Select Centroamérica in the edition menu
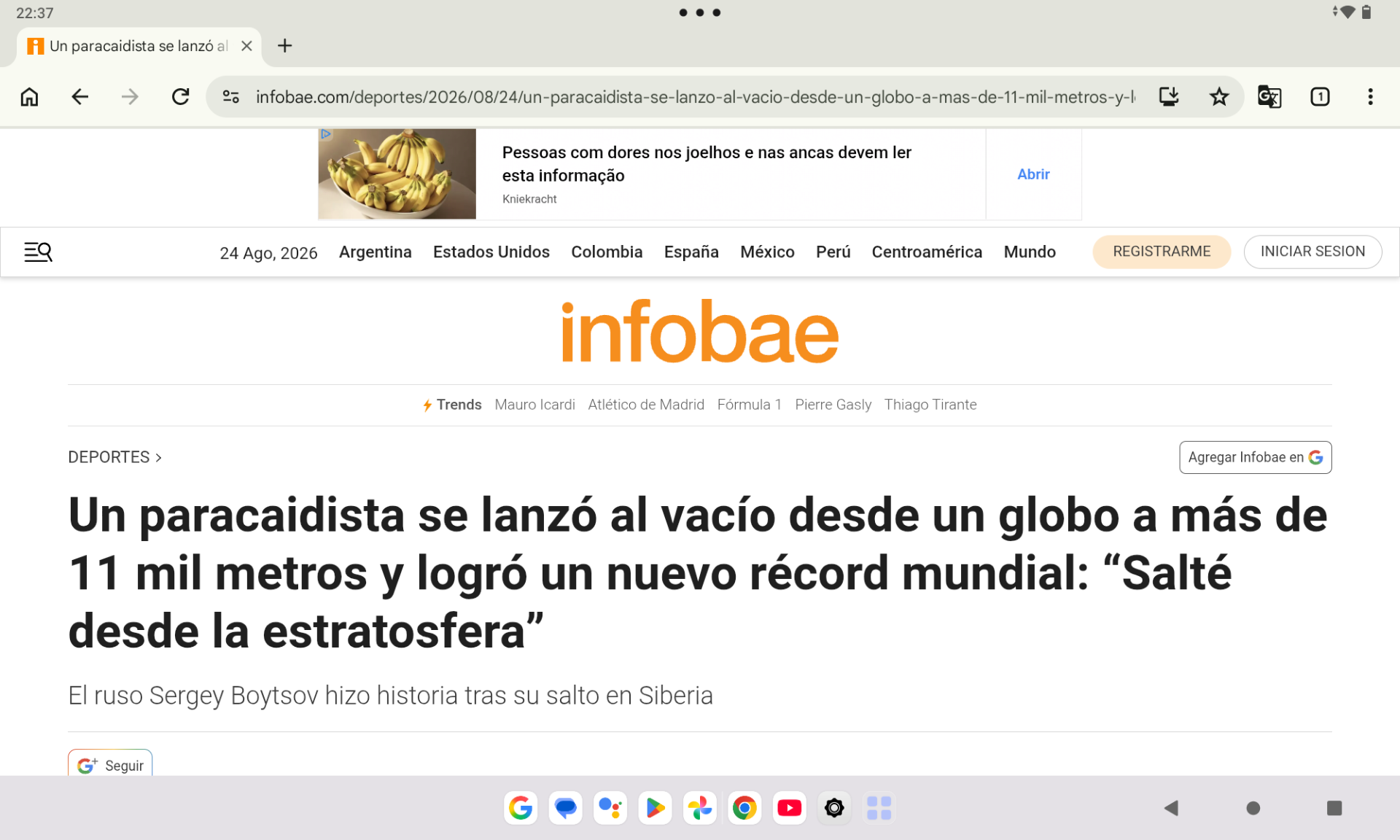Screen dimensions: 1400x840 pos(927,252)
